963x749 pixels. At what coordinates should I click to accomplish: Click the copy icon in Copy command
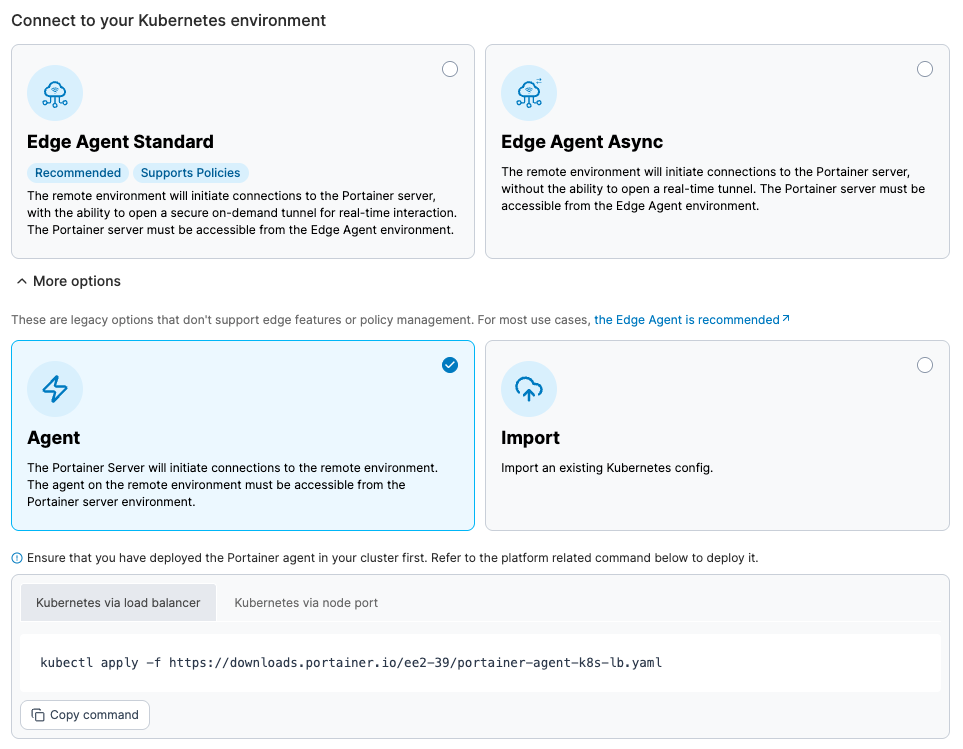pyautogui.click(x=38, y=715)
